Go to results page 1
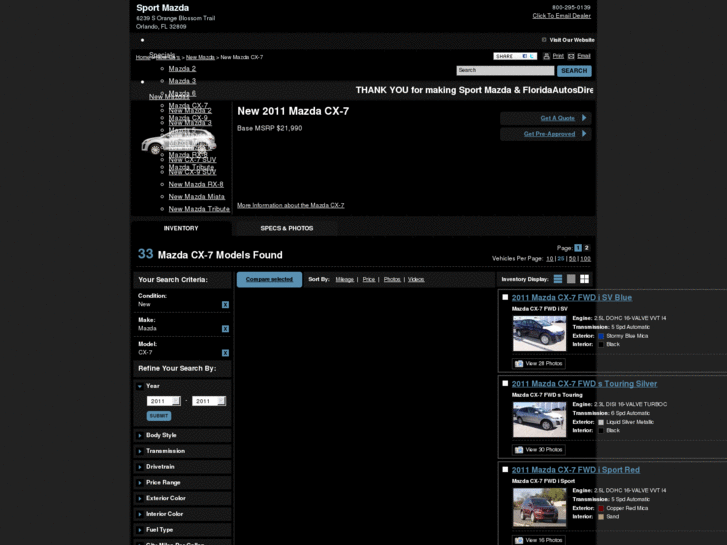The height and width of the screenshot is (545, 727). click(x=578, y=248)
